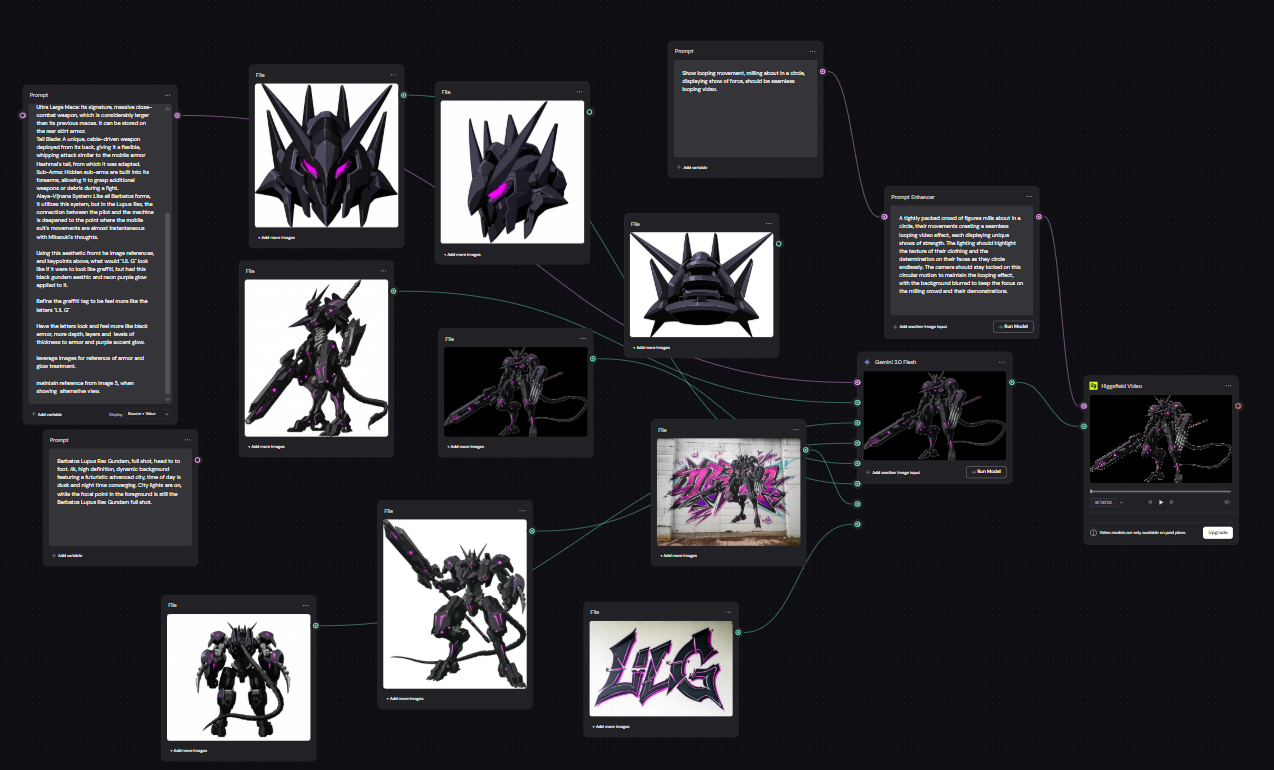
Task: Click output port of front-view helmet File node
Action: 404,96
